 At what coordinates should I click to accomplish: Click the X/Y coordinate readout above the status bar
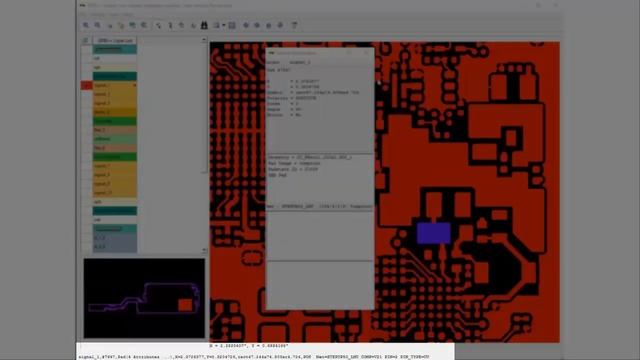[x=249, y=346]
